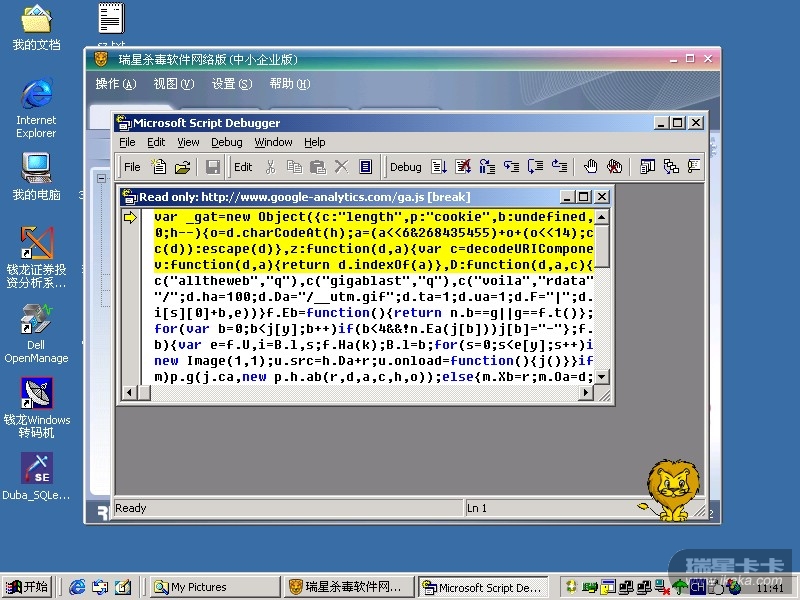800x600 pixels.
Task: Open Debug menu in Script Debugger
Action: point(227,142)
